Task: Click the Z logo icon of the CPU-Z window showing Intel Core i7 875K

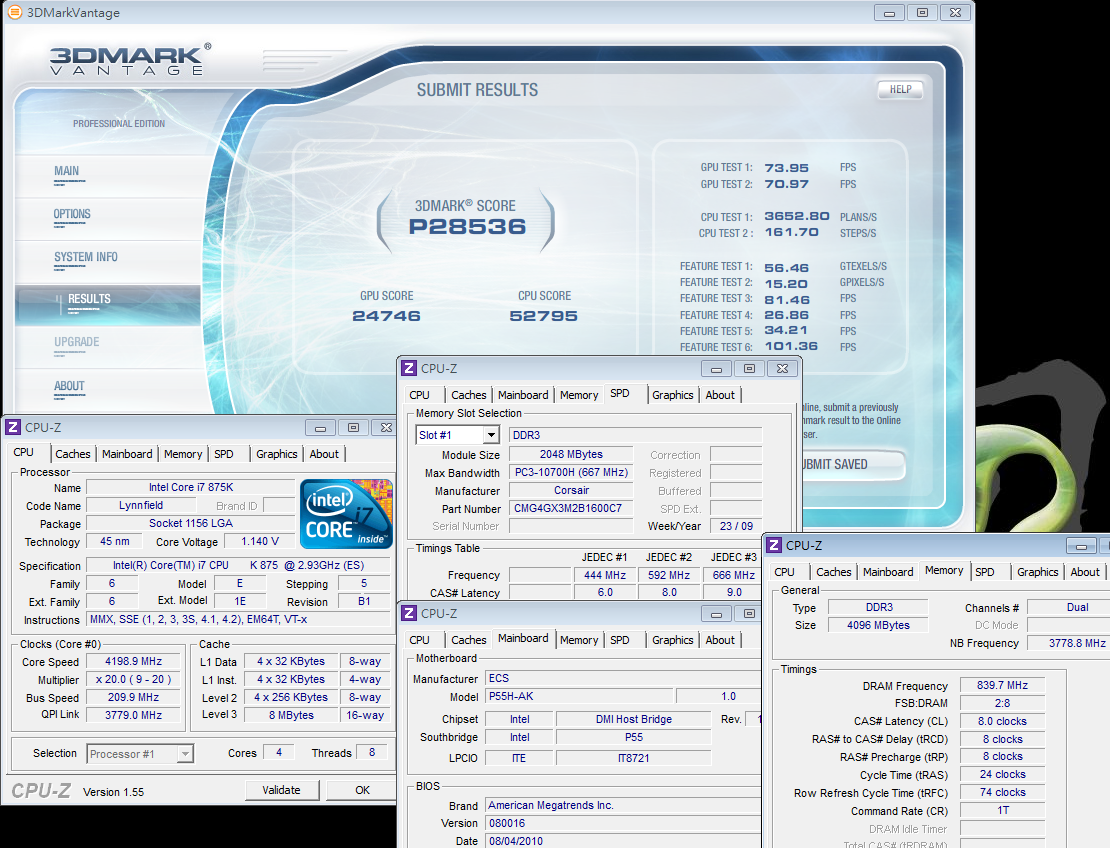Action: [x=13, y=427]
